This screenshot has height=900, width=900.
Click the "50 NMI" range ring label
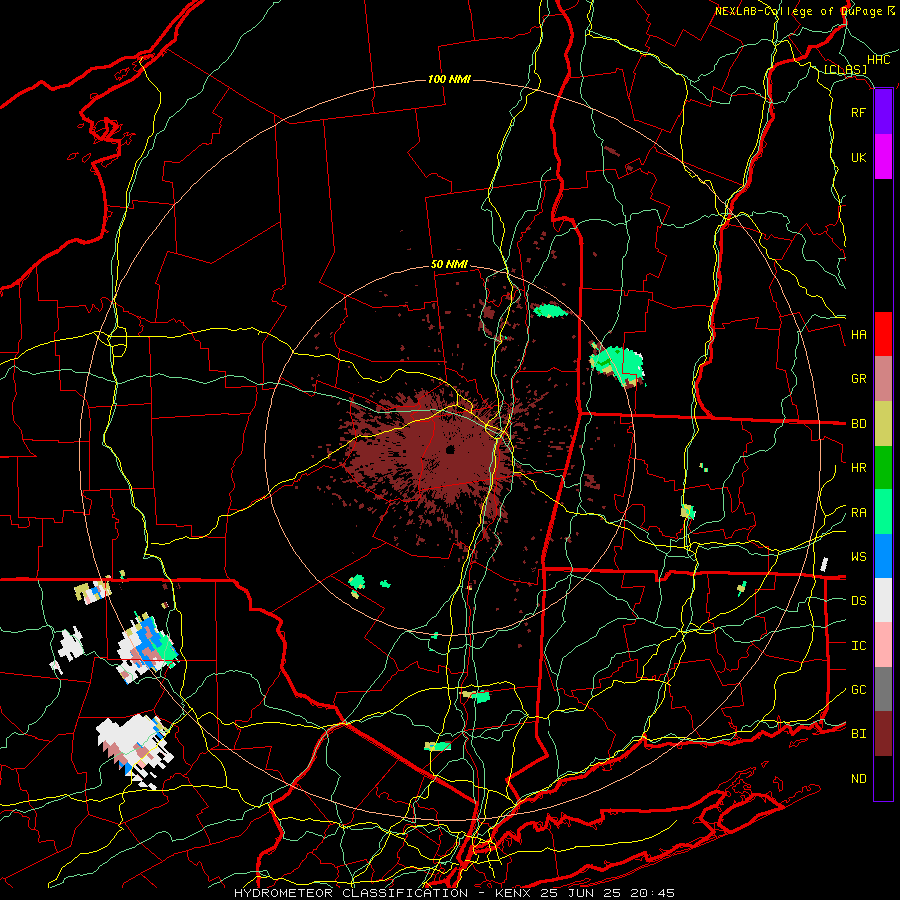tap(449, 265)
